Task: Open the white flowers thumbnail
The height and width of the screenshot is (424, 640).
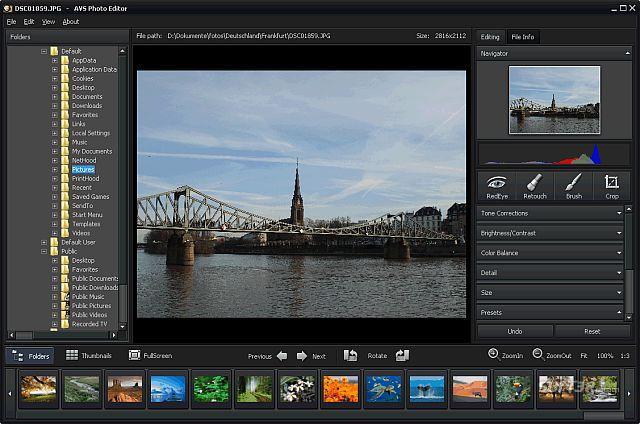Action: [297, 389]
